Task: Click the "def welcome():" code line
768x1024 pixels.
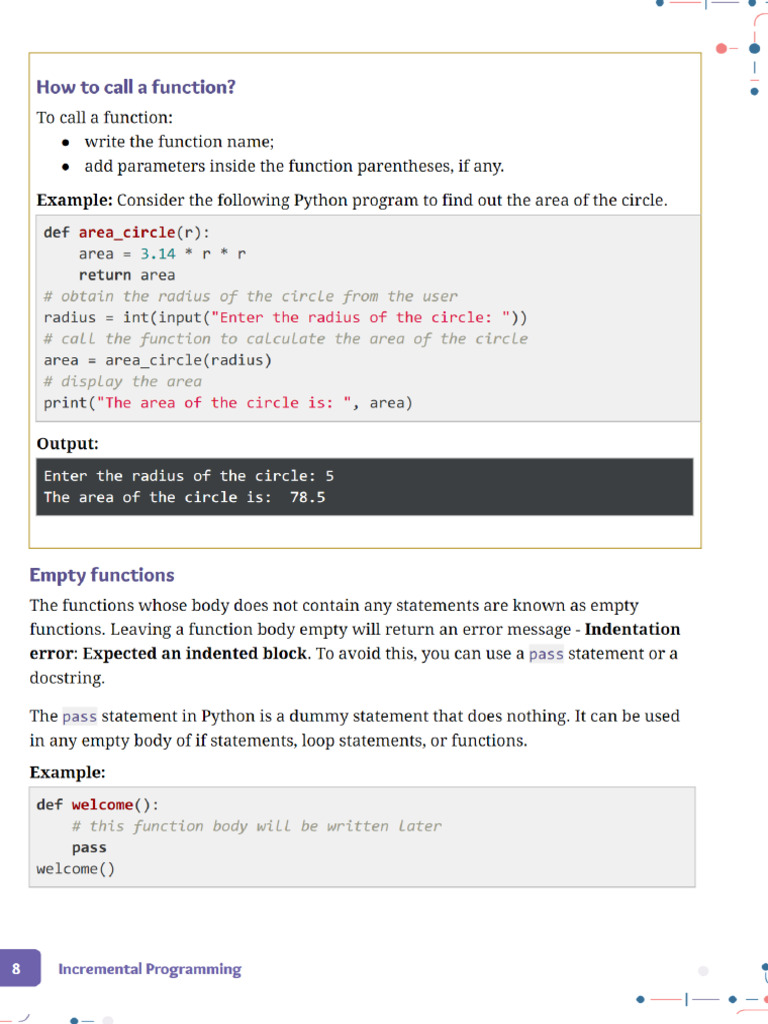Action: coord(97,805)
